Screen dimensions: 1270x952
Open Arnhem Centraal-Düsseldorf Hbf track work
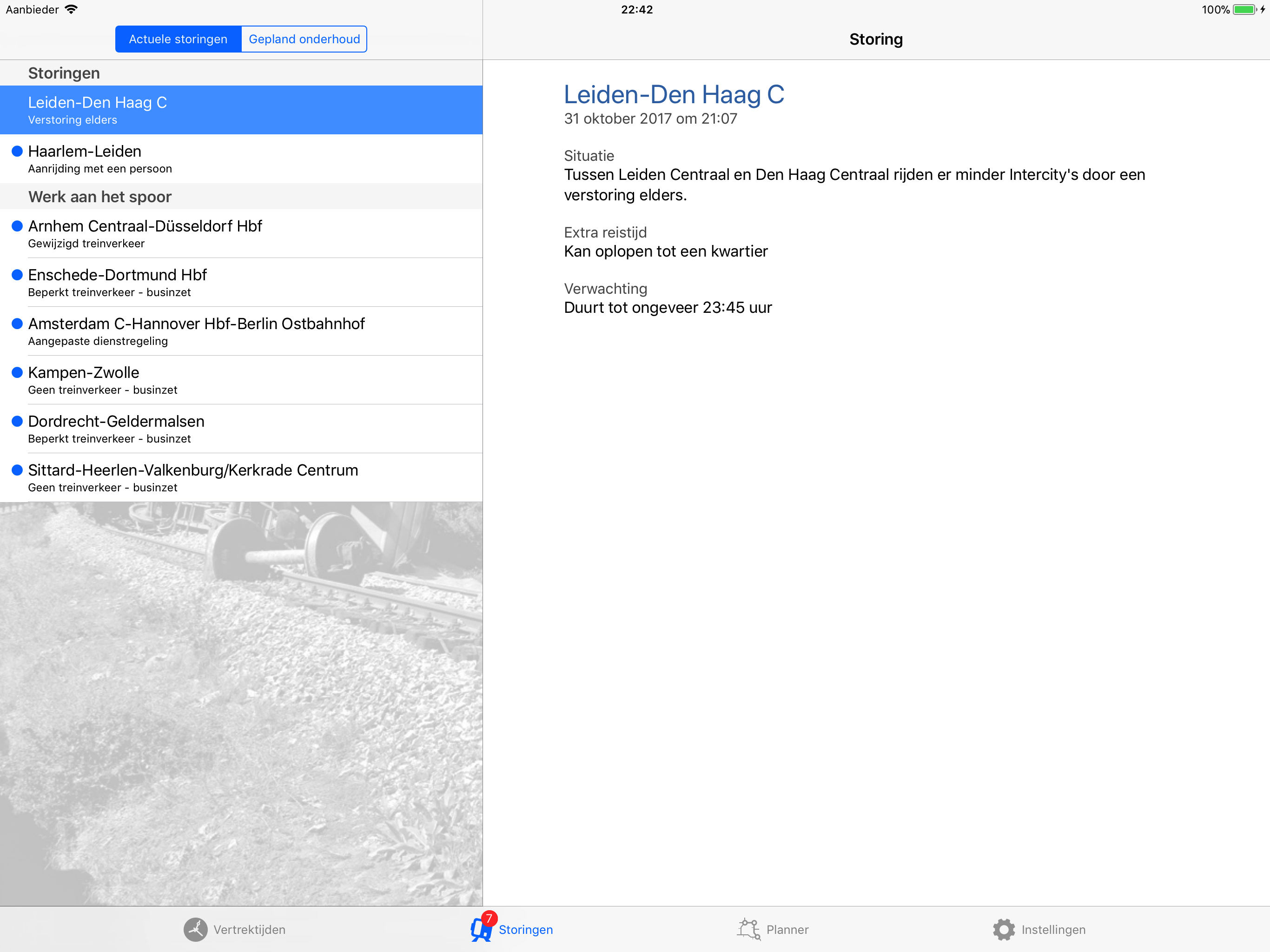[241, 234]
